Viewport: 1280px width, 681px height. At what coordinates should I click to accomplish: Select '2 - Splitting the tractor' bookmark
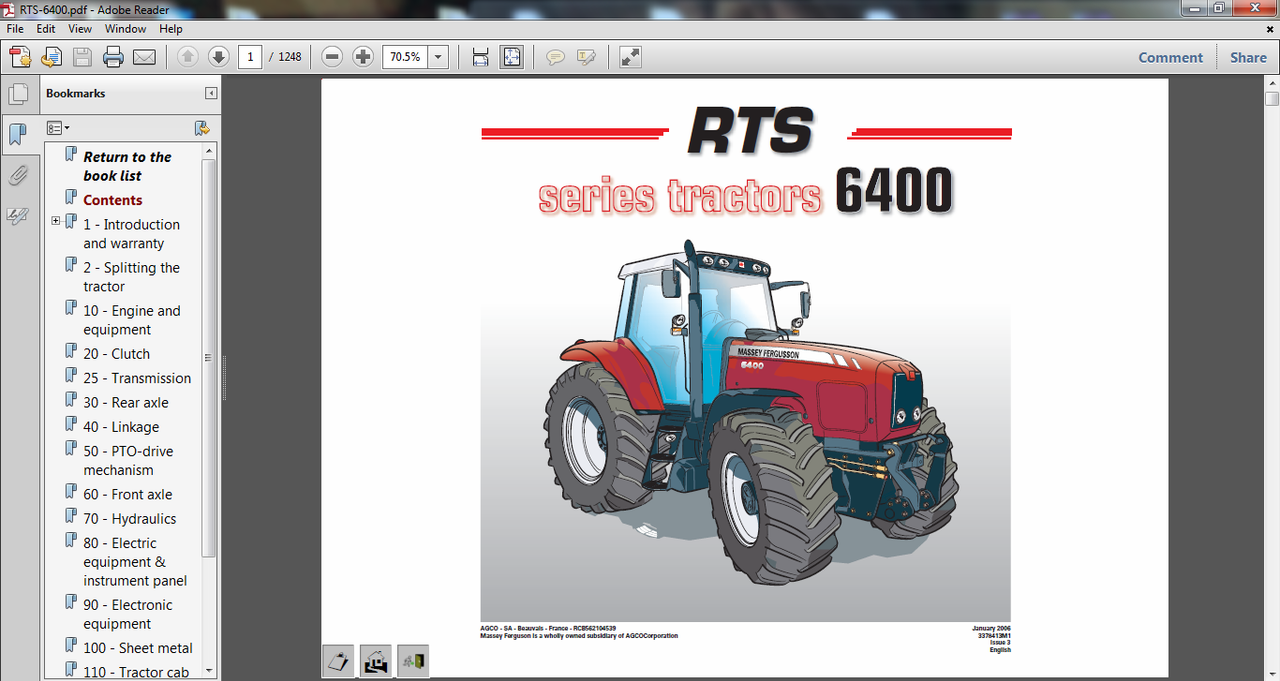(x=131, y=277)
